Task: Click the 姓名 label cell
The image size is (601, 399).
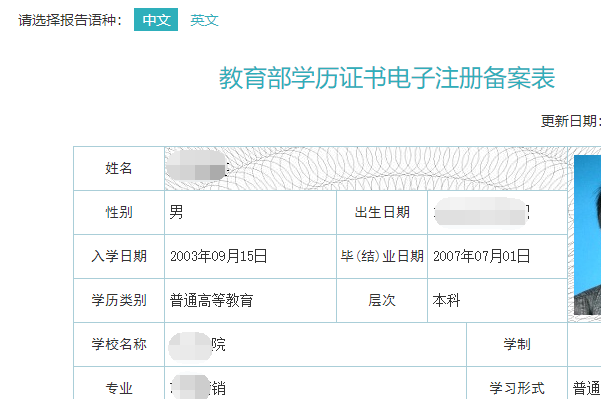Action: point(119,168)
